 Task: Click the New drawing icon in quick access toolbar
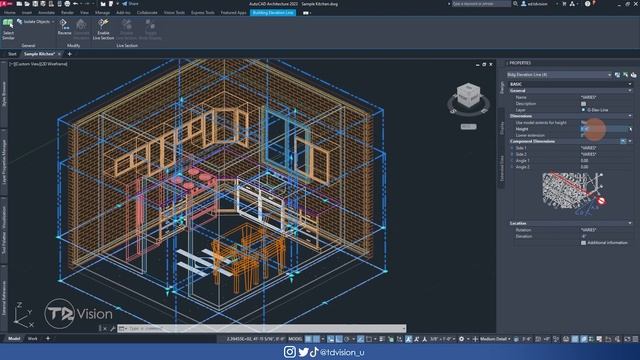(19, 4)
